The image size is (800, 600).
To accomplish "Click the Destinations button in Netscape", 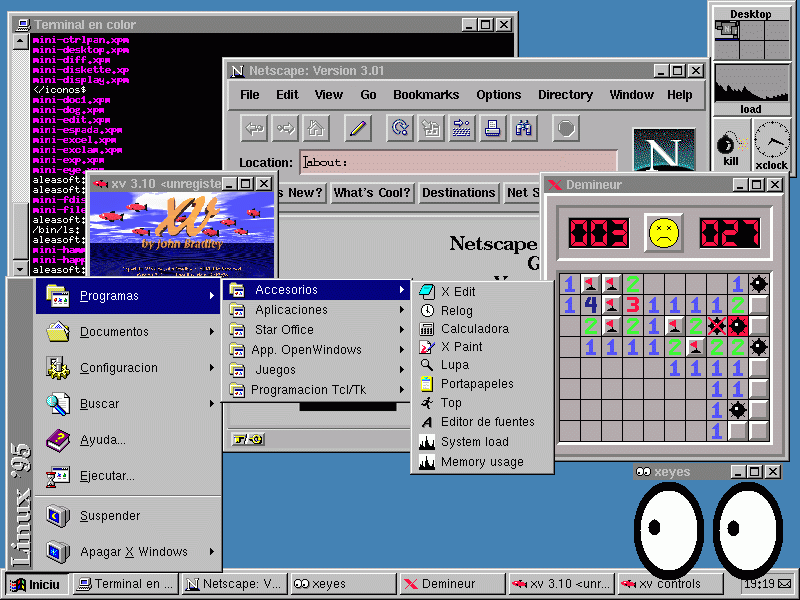I will pyautogui.click(x=458, y=193).
